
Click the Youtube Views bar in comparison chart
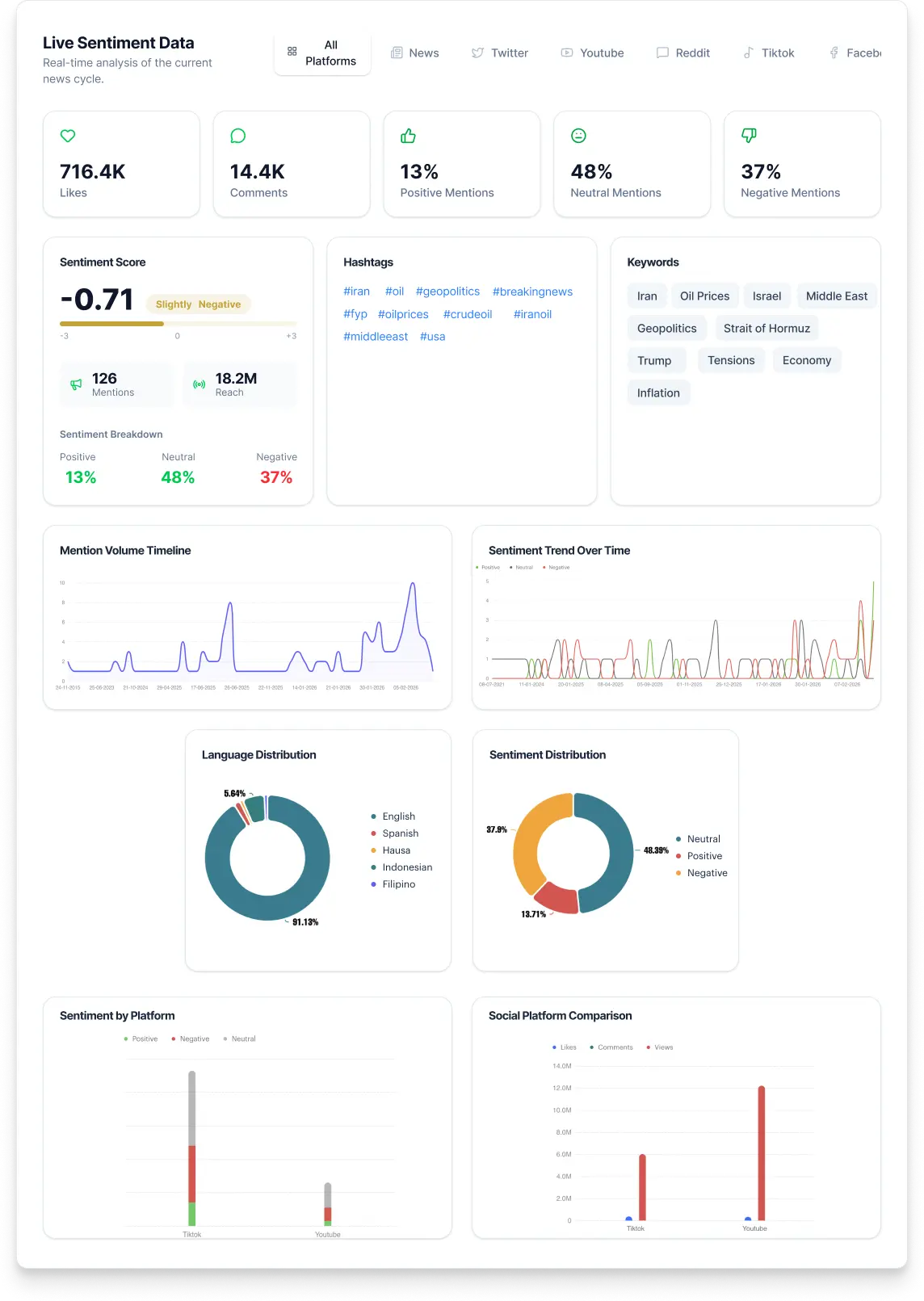pyautogui.click(x=761, y=1153)
